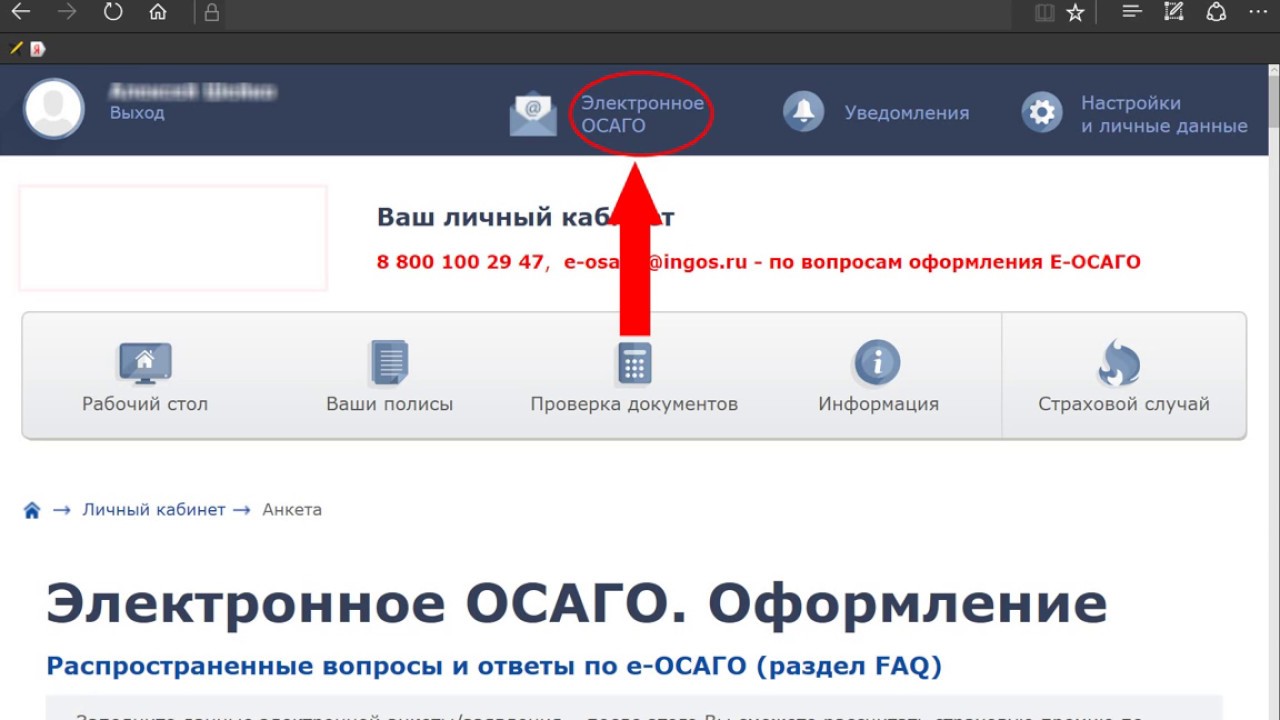Click the Личный кабинет breadcrumb link

[x=154, y=509]
